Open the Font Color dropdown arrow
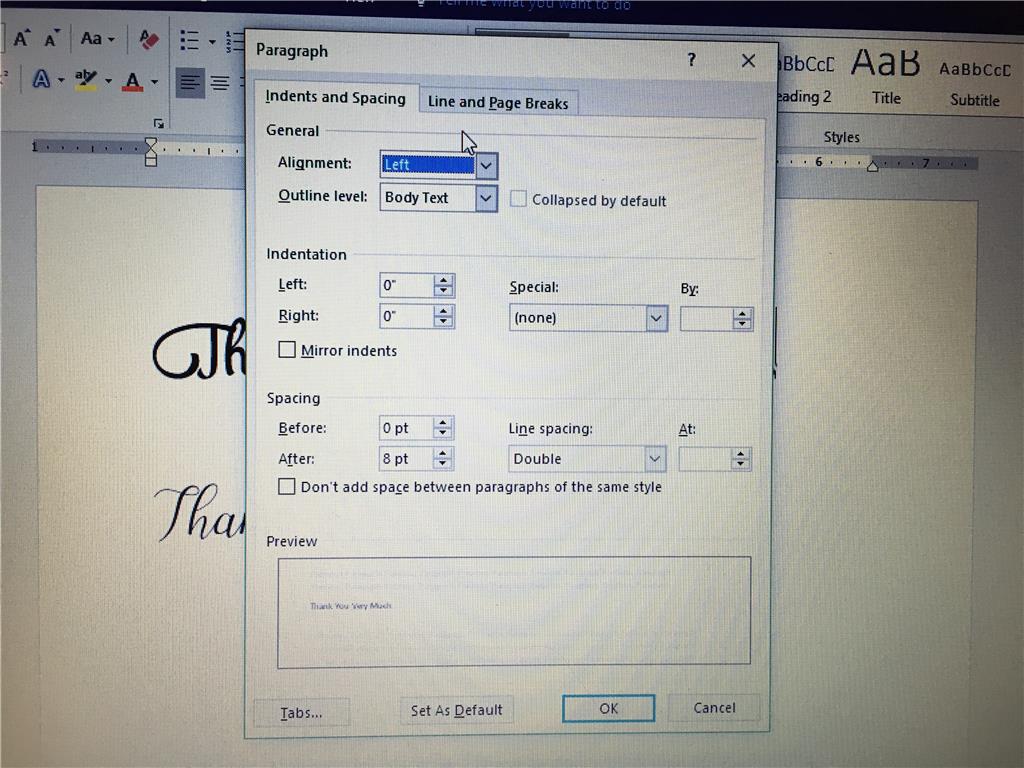This screenshot has height=768, width=1024. (155, 82)
